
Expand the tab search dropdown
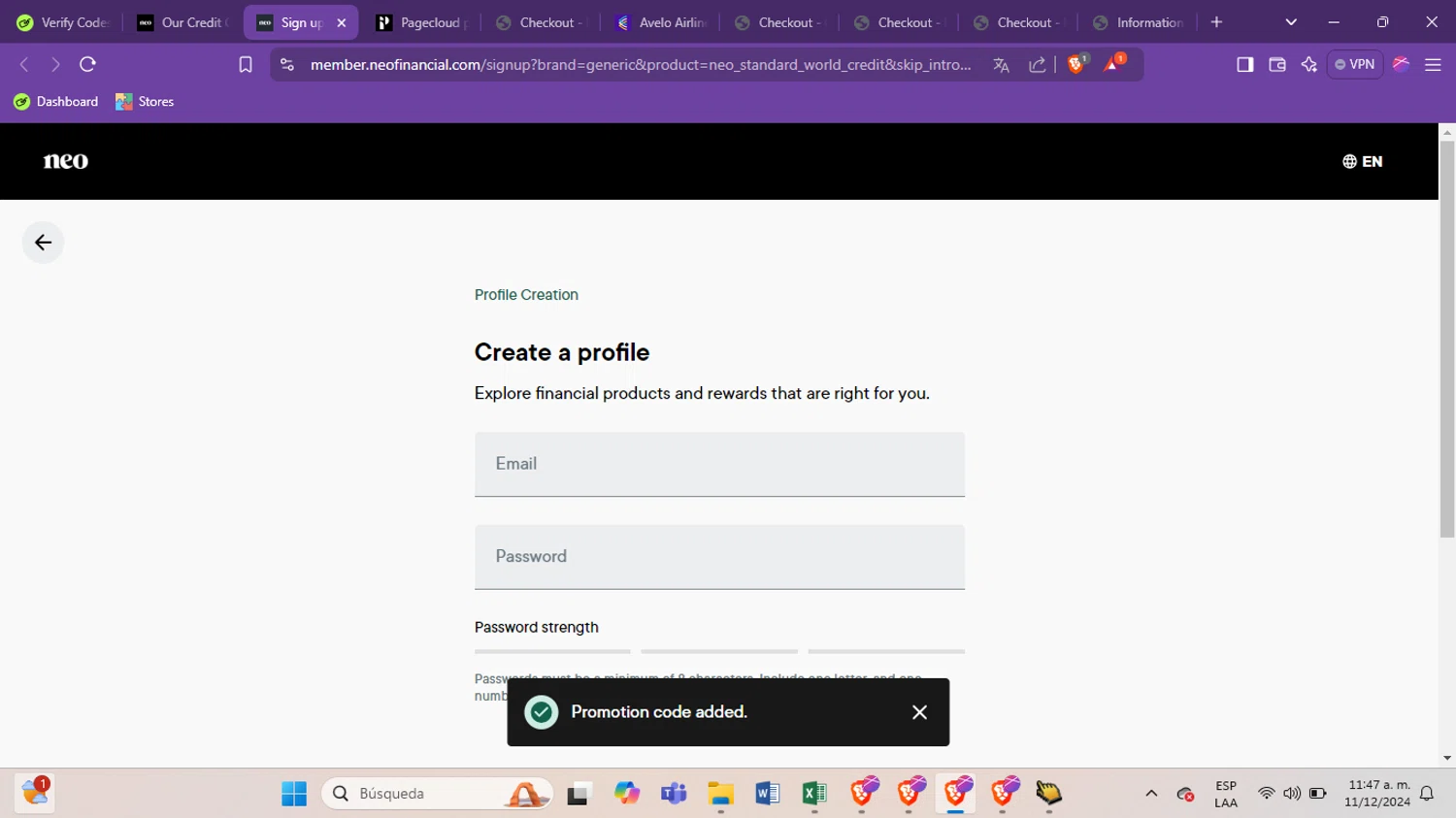coord(1291,22)
